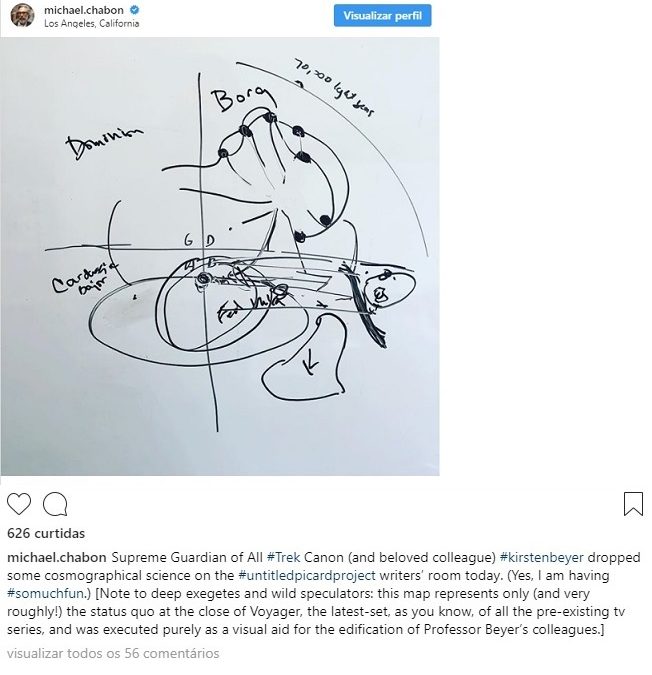This screenshot has width=652, height=675.
Task: Open the #kirstenbeyer hashtag
Action: pyautogui.click(x=541, y=557)
